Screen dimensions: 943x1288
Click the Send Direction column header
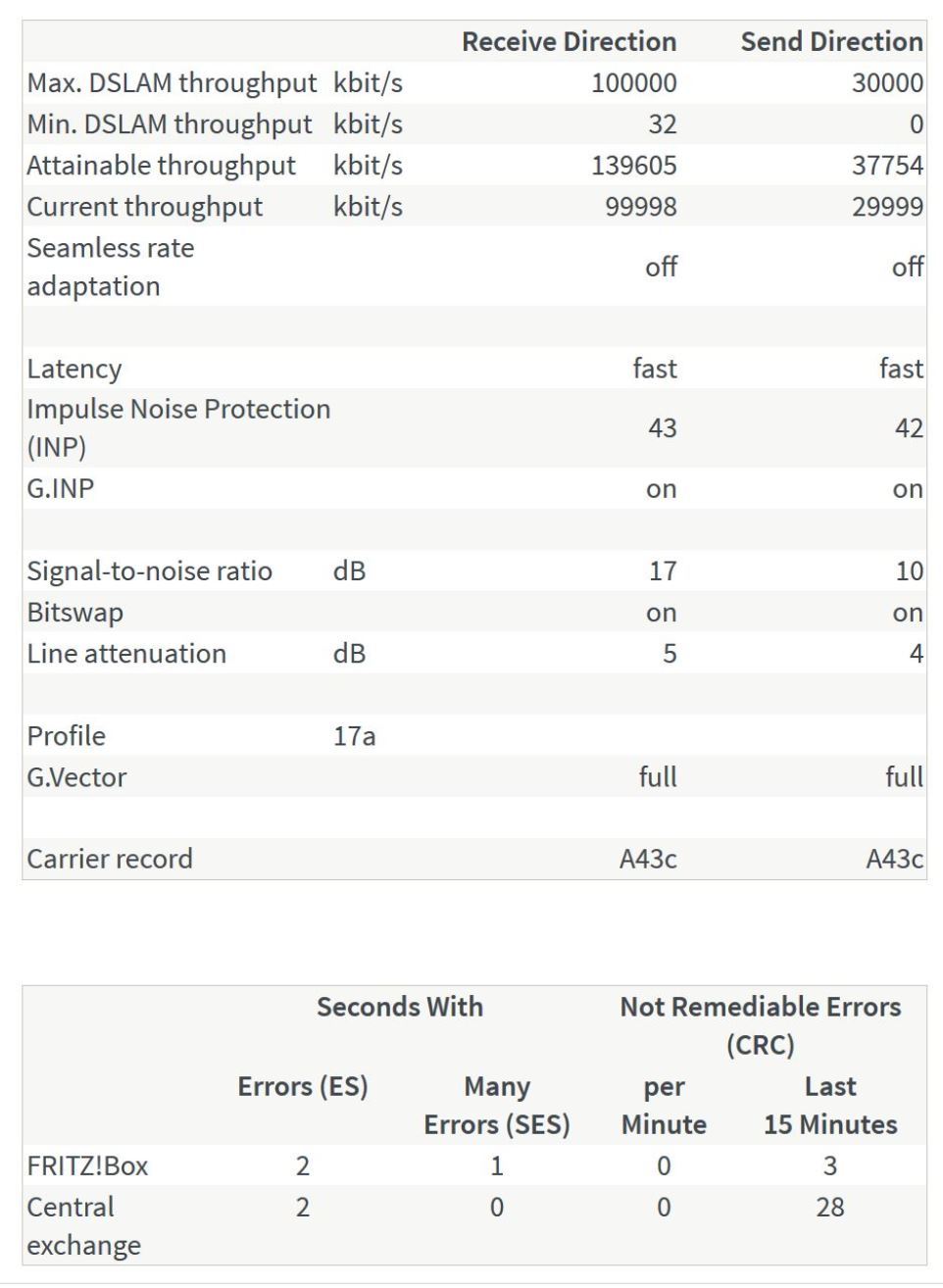coord(831,42)
